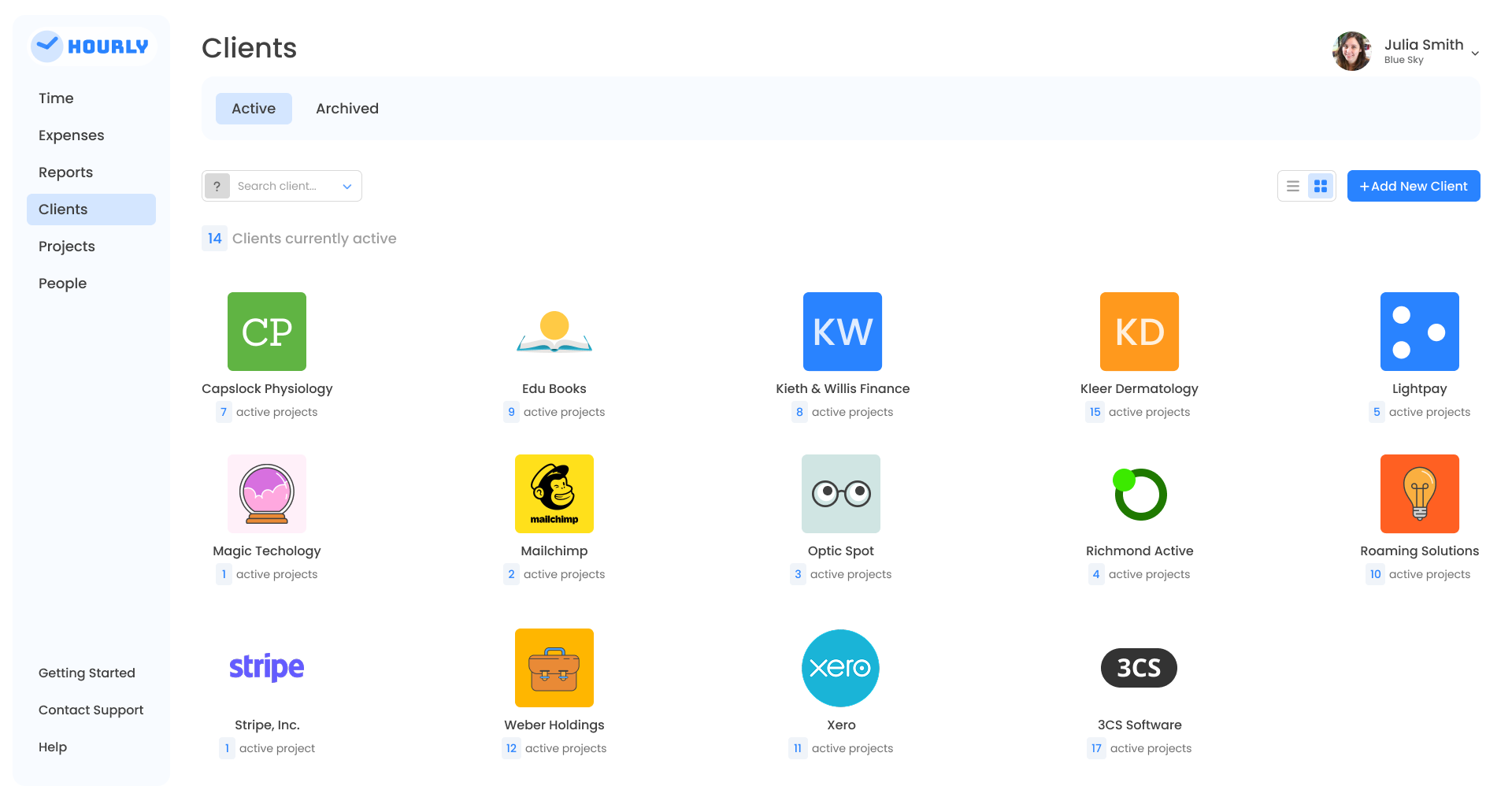Screen dimensions: 1512x801
Task: Open the Roaming Solutions client name
Action: tap(1420, 551)
